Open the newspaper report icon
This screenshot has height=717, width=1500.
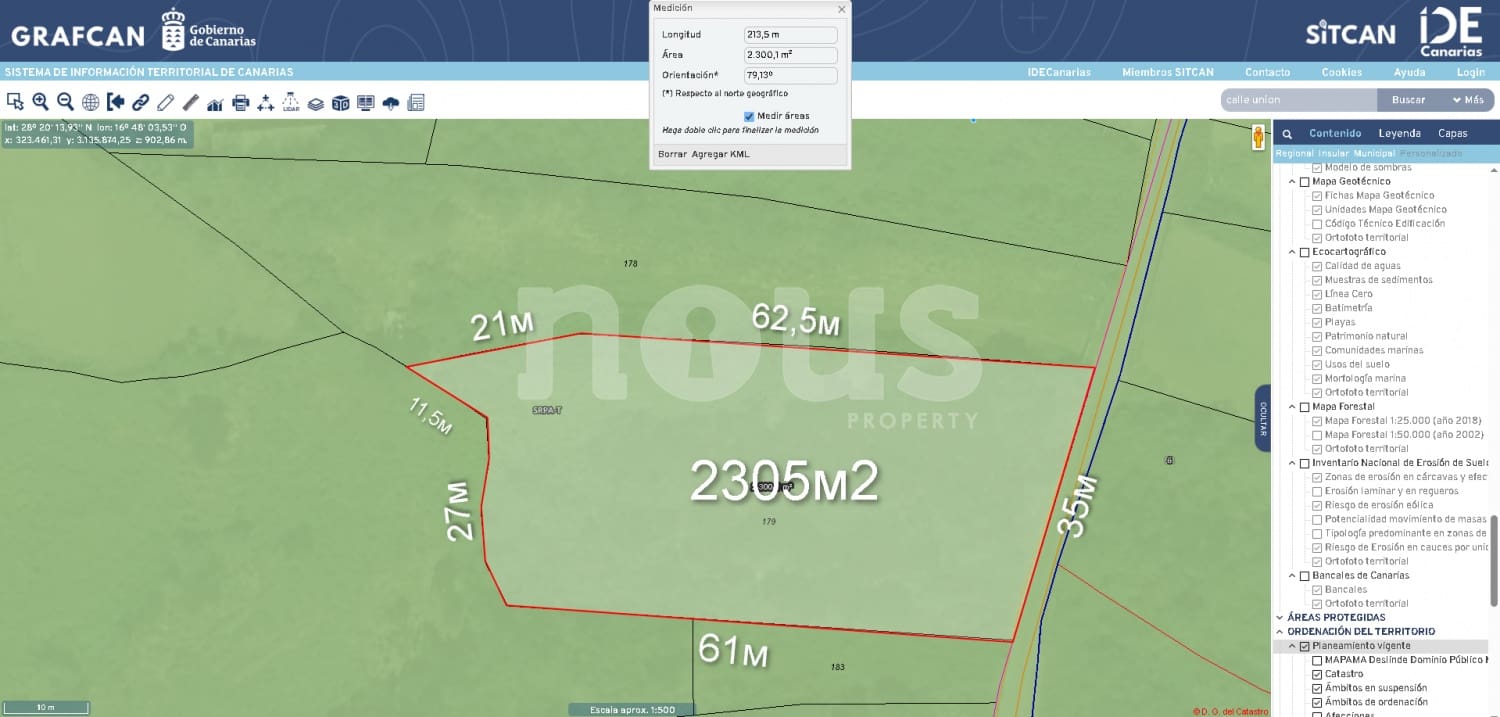(416, 102)
